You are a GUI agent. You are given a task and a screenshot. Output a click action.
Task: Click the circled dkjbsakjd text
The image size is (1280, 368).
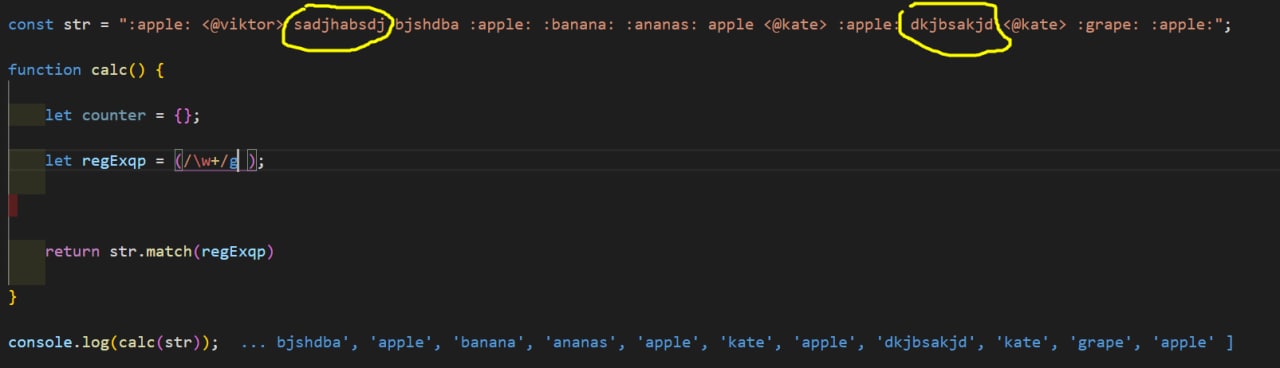(952, 24)
